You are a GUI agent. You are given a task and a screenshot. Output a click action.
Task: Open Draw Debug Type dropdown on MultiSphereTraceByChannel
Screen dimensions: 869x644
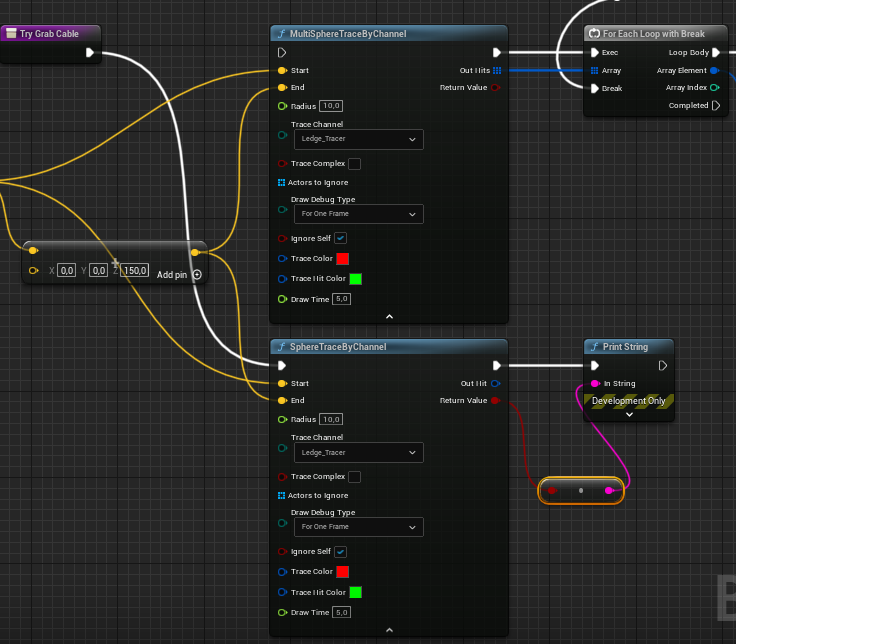359,214
